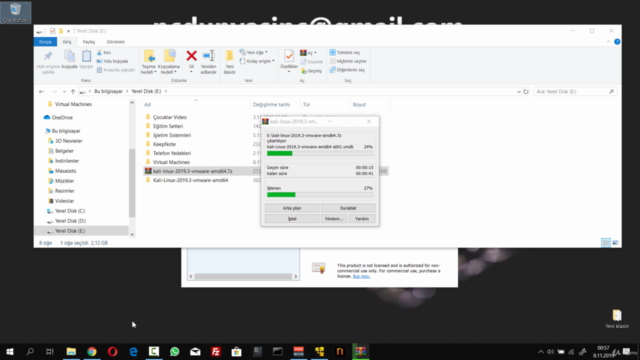Select the Çocuklar Video folder
This screenshot has width=640, height=360.
[x=169, y=117]
